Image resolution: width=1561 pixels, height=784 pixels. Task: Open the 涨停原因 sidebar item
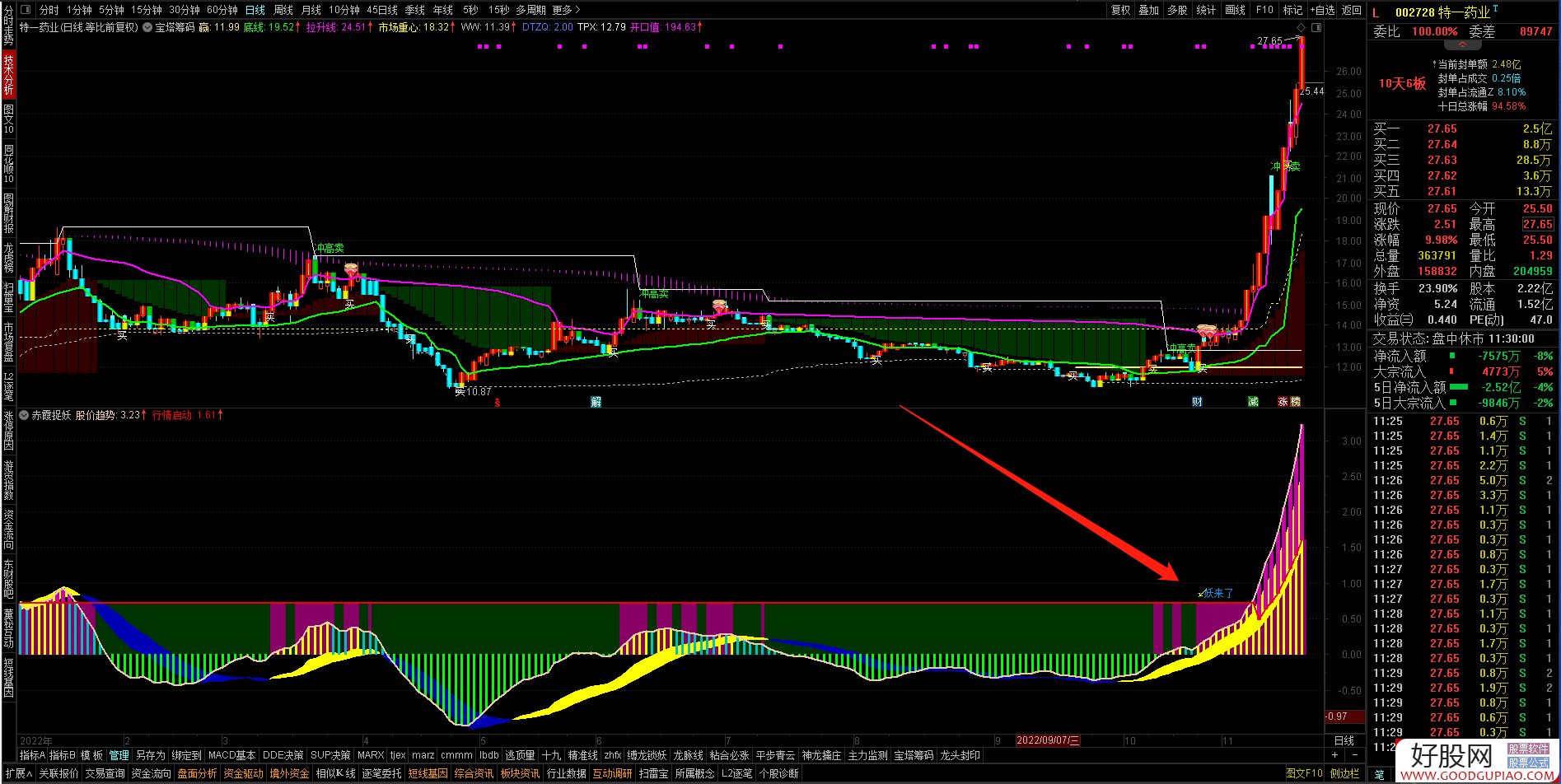point(8,430)
